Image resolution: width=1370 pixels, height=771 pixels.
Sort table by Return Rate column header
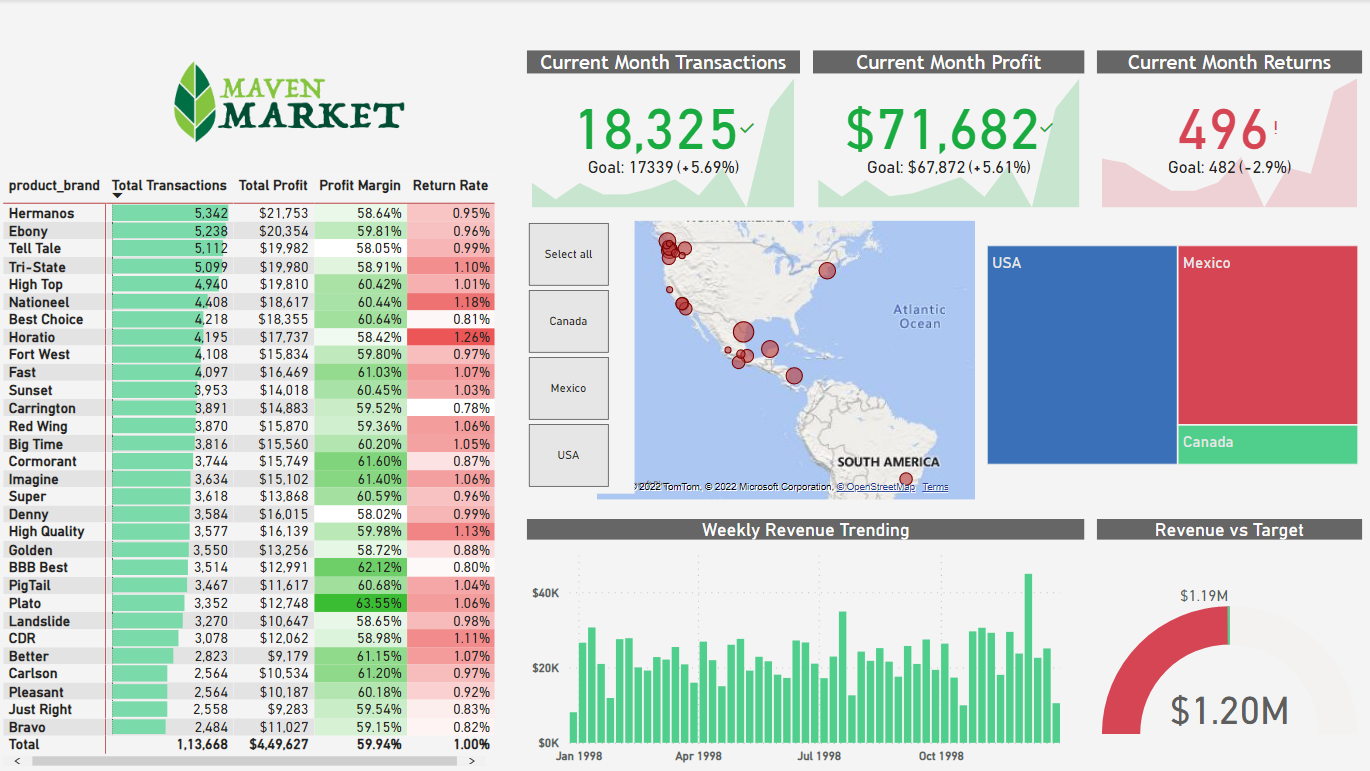point(450,185)
